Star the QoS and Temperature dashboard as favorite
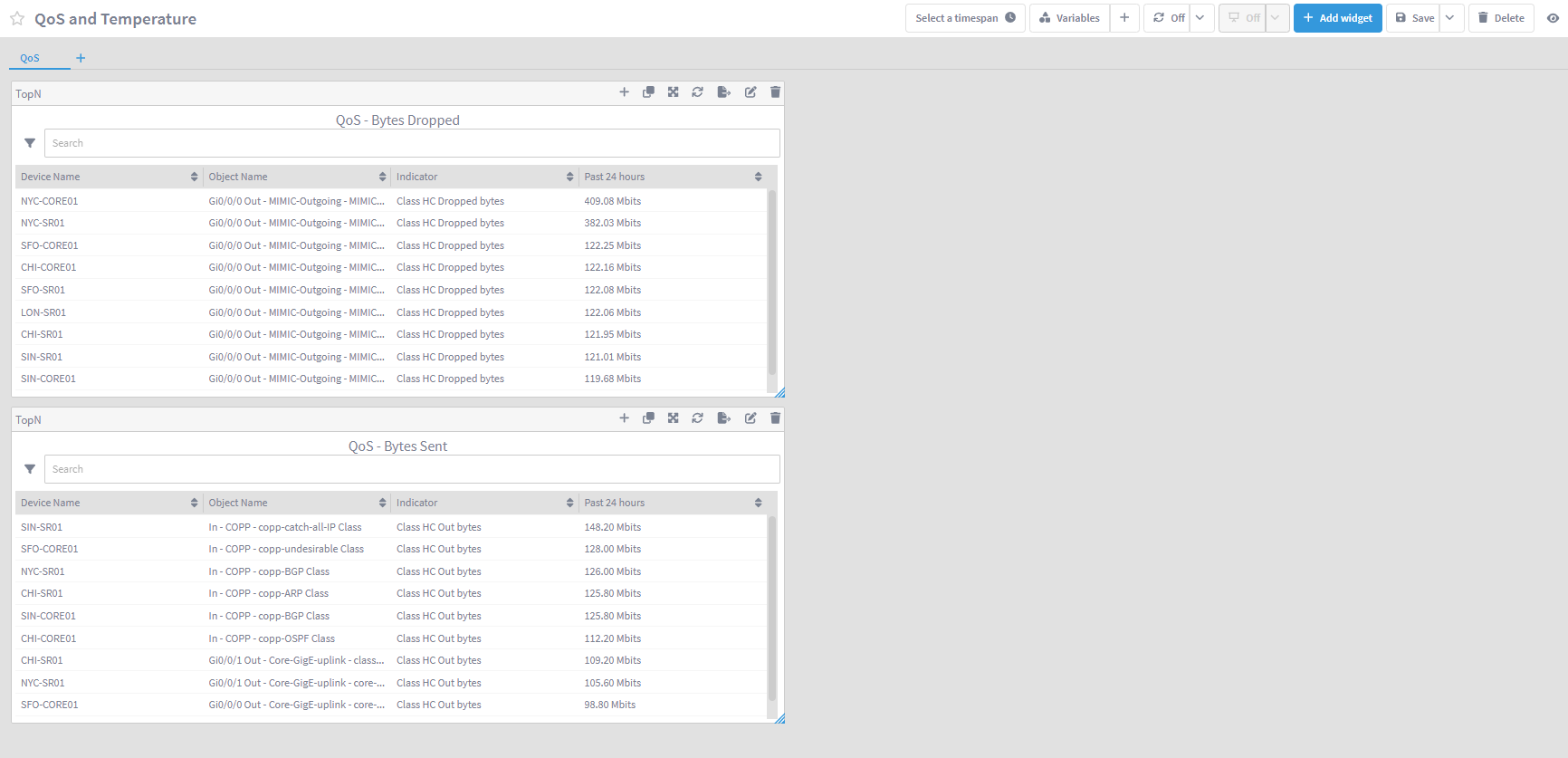This screenshot has height=758, width=1568. click(17, 18)
